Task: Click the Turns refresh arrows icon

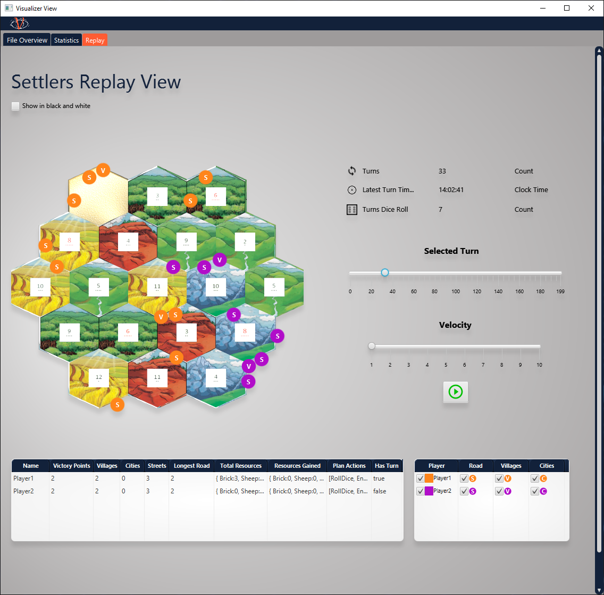Action: (352, 171)
